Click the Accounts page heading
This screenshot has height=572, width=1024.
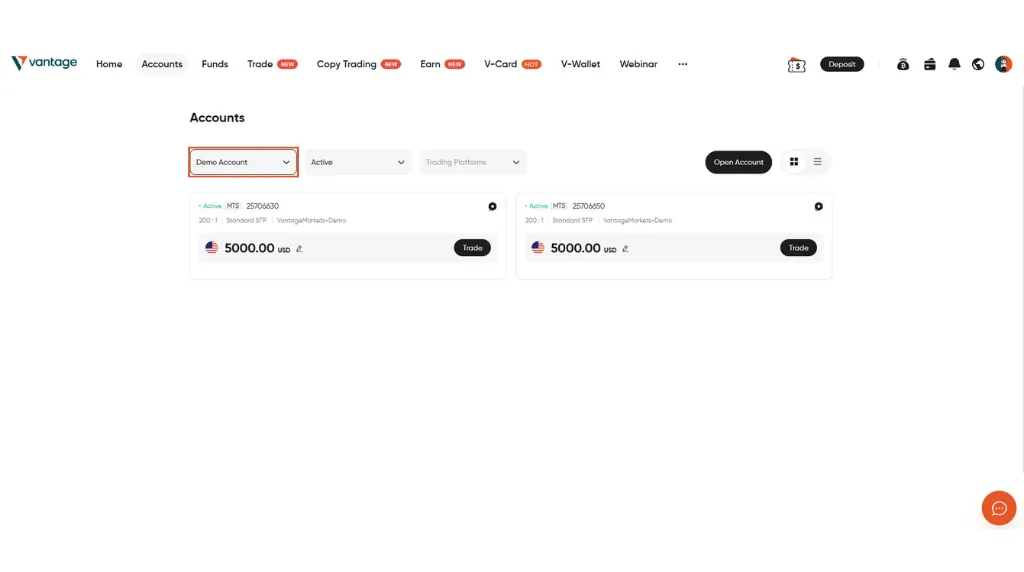(217, 118)
